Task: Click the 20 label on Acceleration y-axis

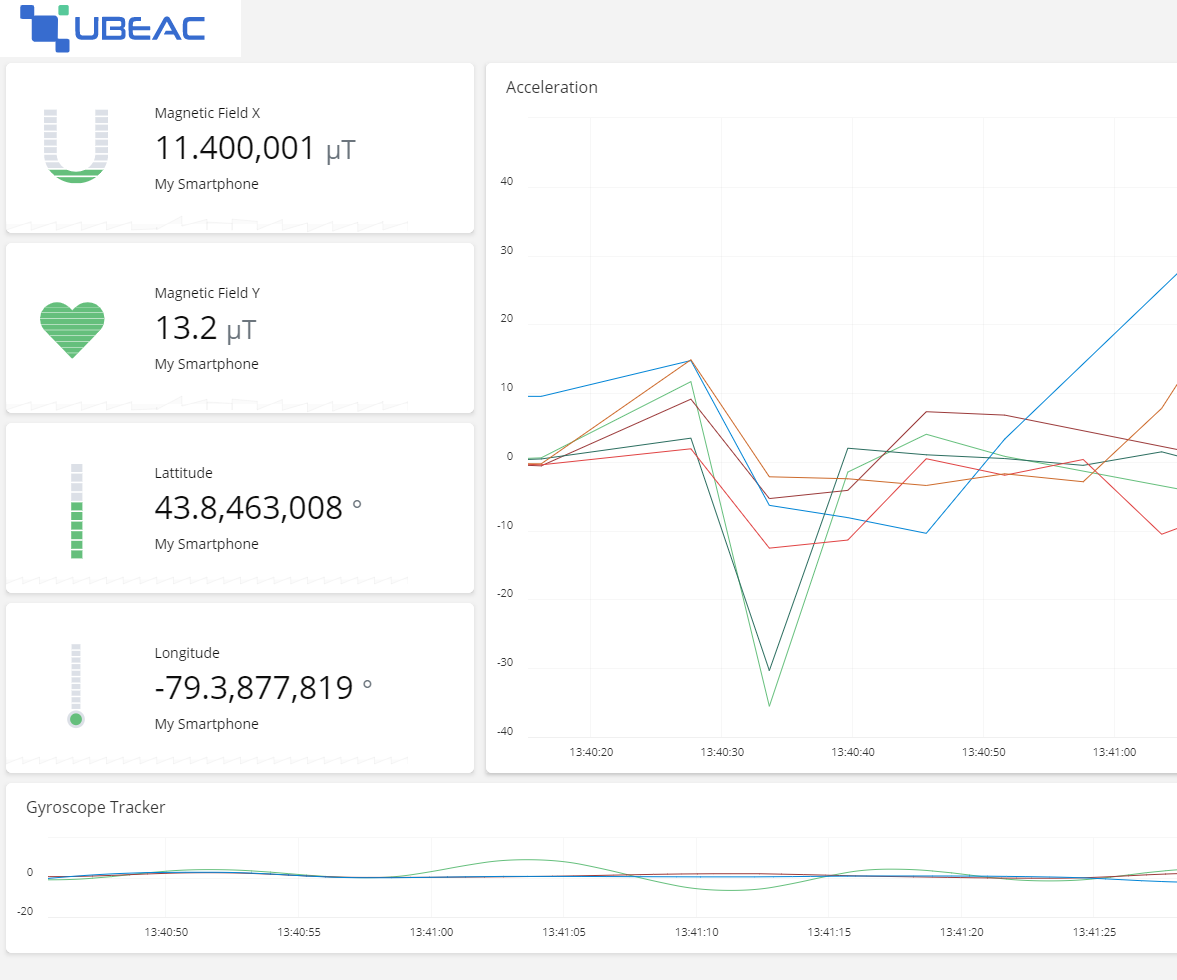Action: 507,319
